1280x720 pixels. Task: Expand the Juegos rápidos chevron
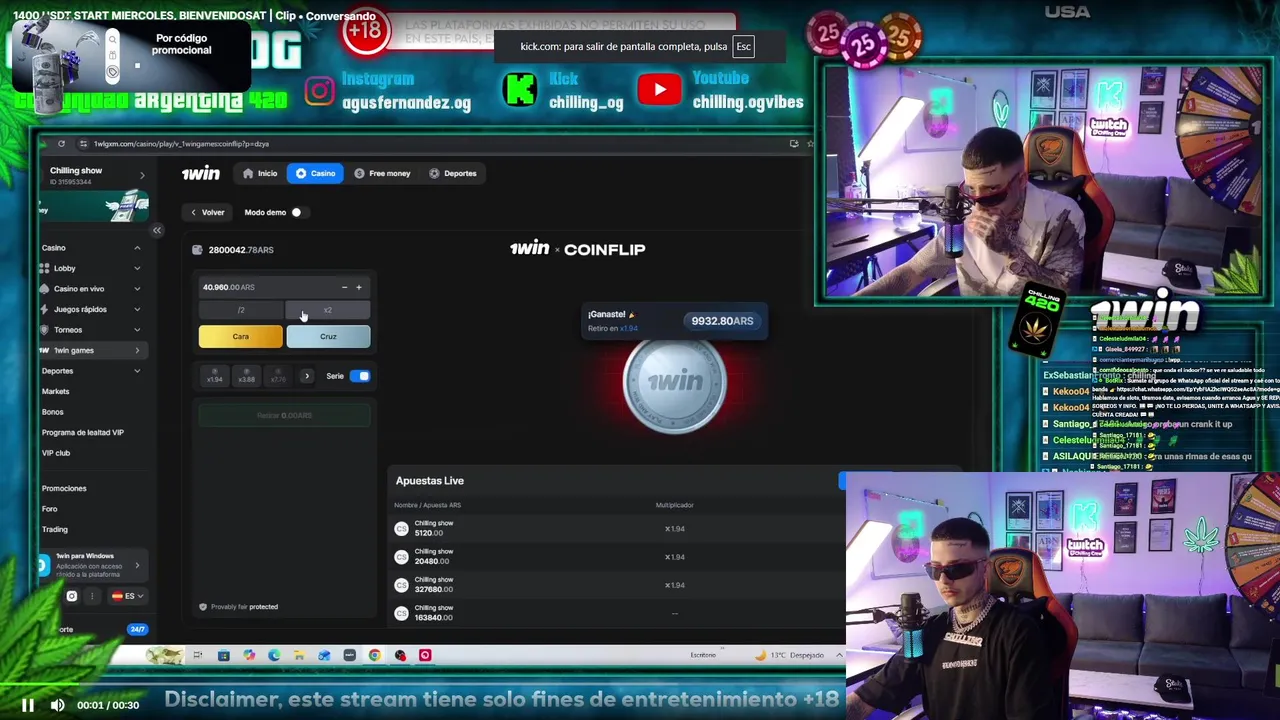(137, 309)
